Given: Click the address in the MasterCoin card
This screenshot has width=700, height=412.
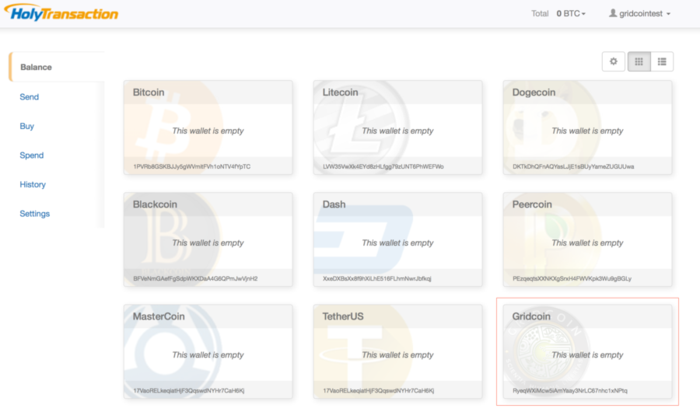Looking at the screenshot, I should [189, 391].
